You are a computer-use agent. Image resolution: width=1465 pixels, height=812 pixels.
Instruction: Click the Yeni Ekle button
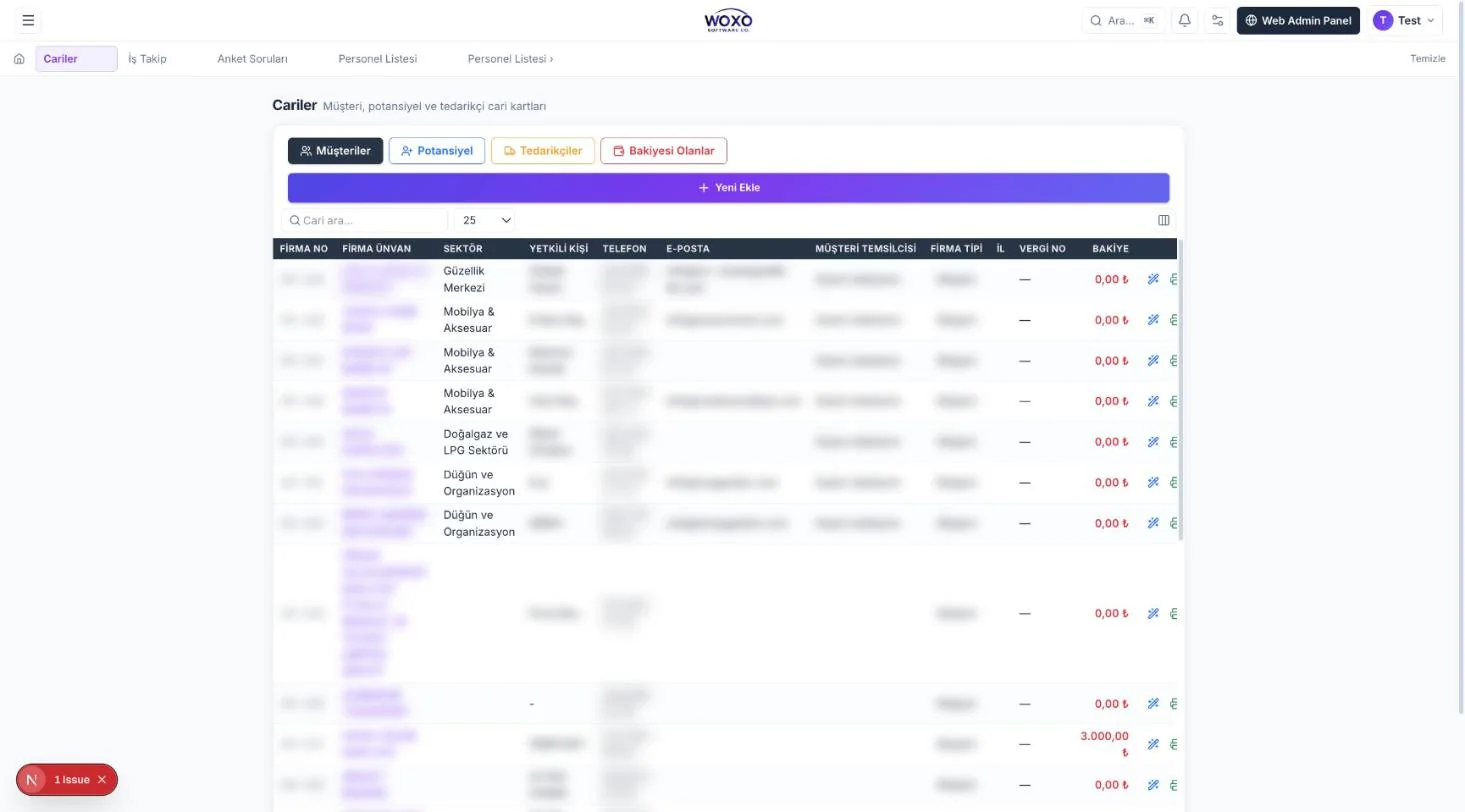728,187
